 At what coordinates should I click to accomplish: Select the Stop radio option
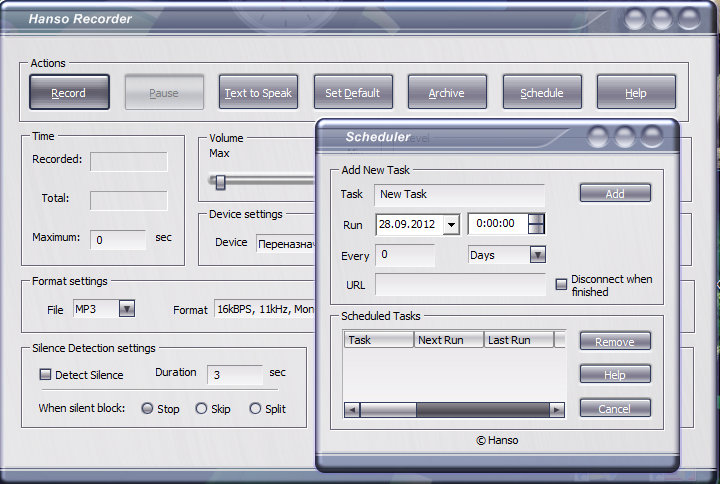click(147, 408)
